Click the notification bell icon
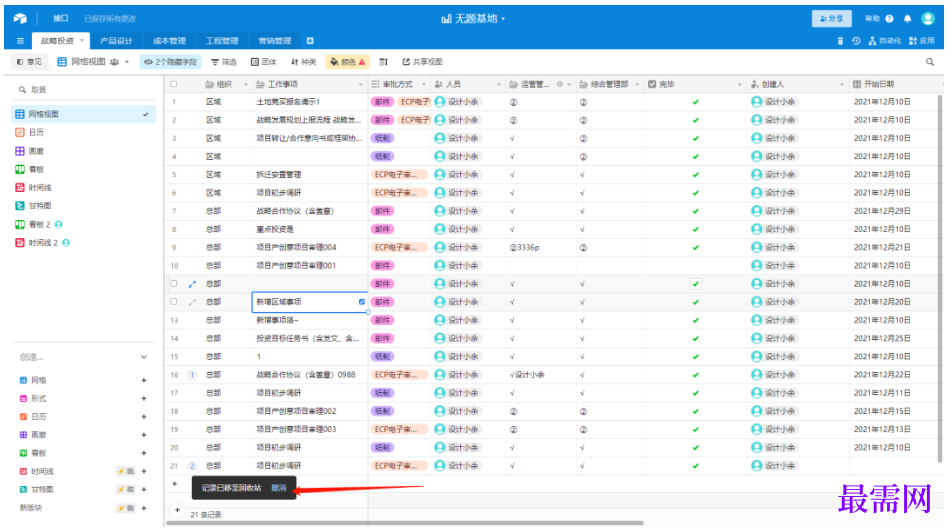This screenshot has width=950, height=530. pyautogui.click(x=908, y=18)
